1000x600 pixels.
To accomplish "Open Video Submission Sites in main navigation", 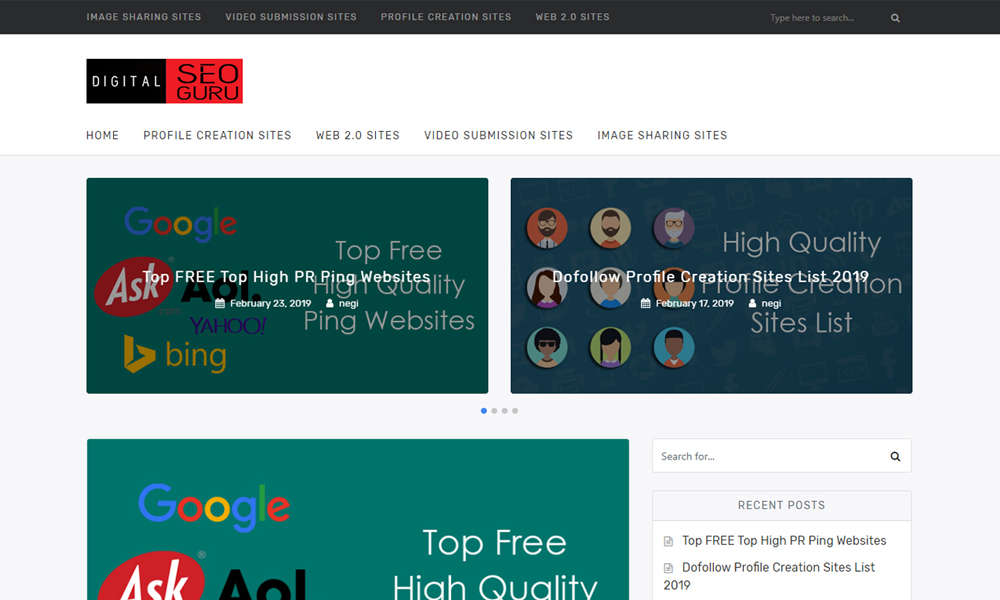I will tap(498, 135).
